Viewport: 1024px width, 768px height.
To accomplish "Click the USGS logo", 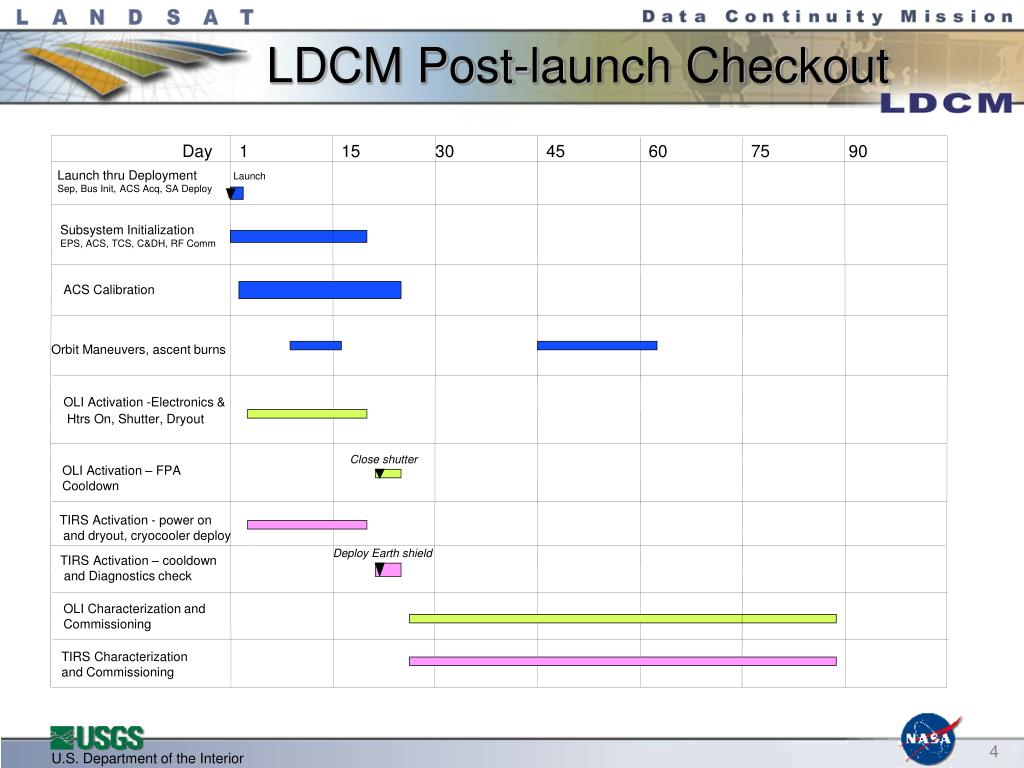I will pyautogui.click(x=97, y=738).
